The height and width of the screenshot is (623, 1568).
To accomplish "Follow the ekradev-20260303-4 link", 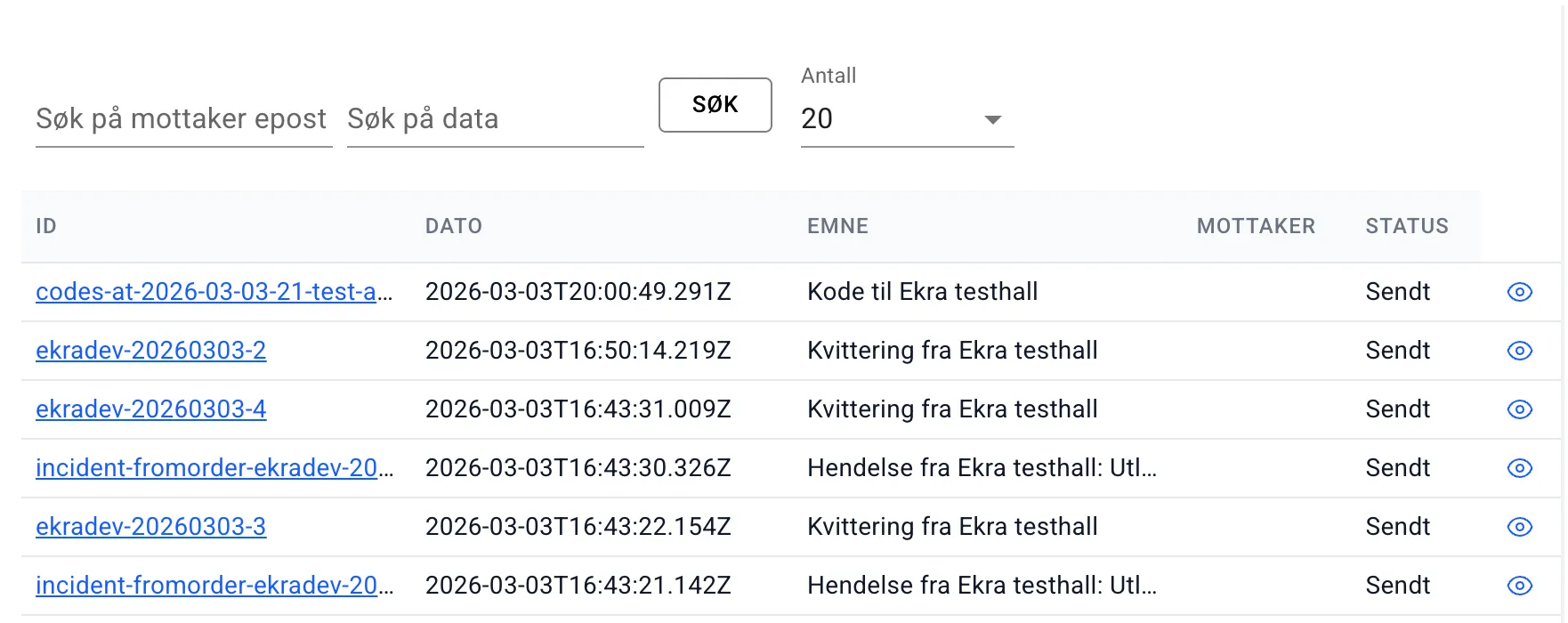I will coord(151,409).
